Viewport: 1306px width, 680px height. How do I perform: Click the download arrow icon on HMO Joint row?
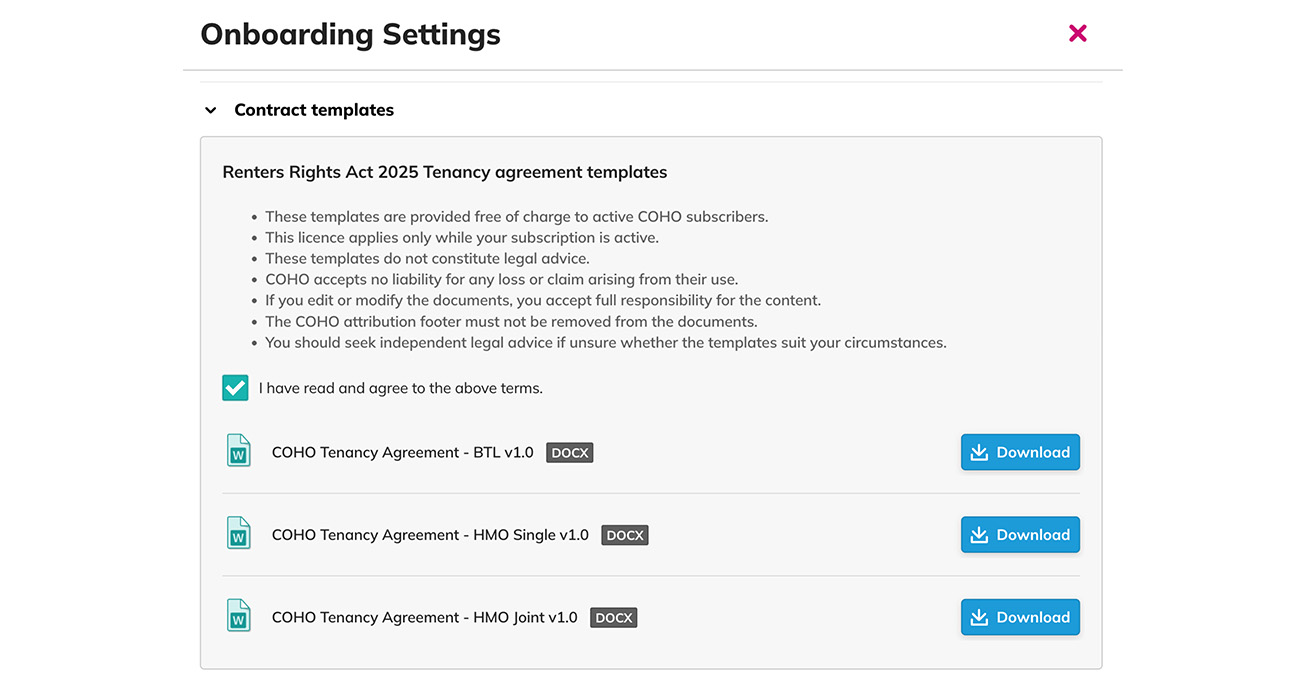[980, 617]
